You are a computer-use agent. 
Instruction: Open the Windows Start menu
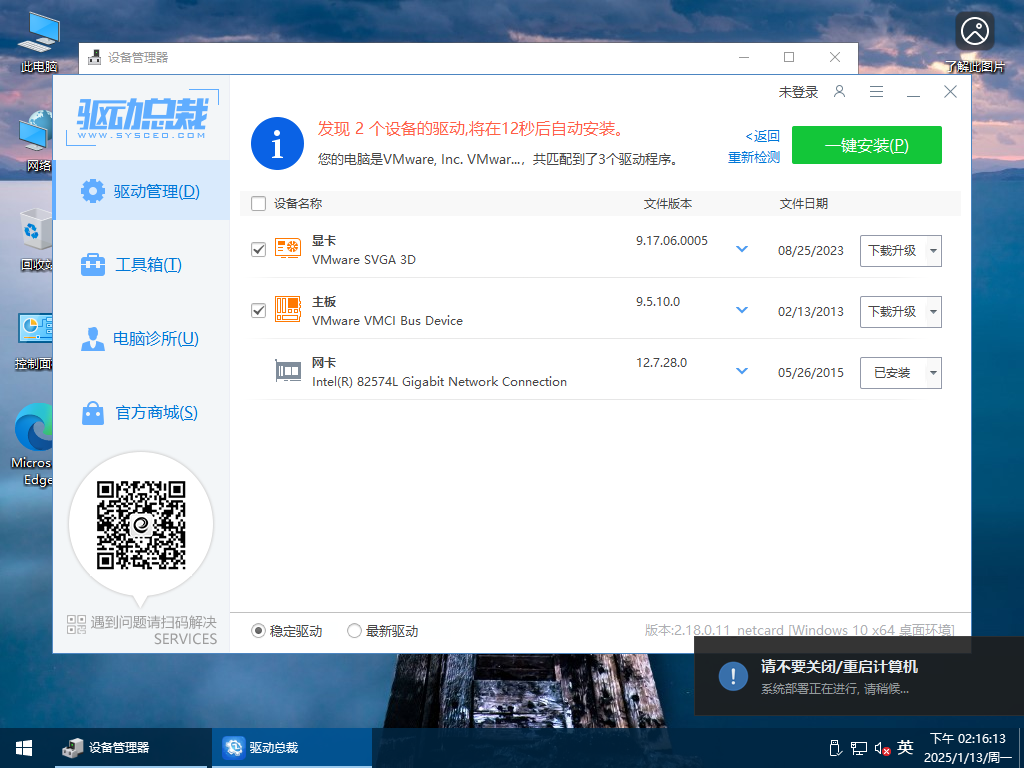[x=24, y=748]
